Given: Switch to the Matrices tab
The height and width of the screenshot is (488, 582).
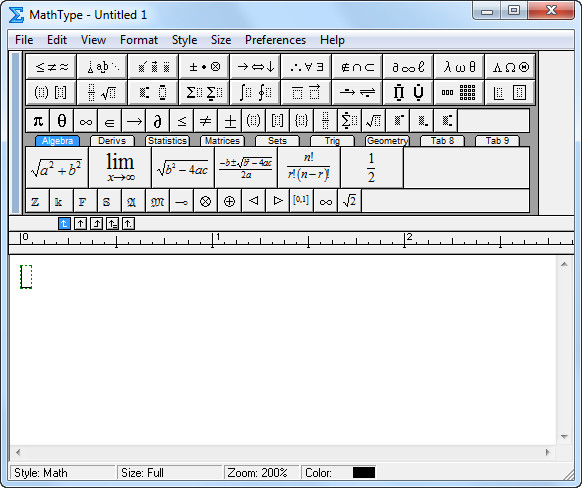Looking at the screenshot, I should click(222, 141).
